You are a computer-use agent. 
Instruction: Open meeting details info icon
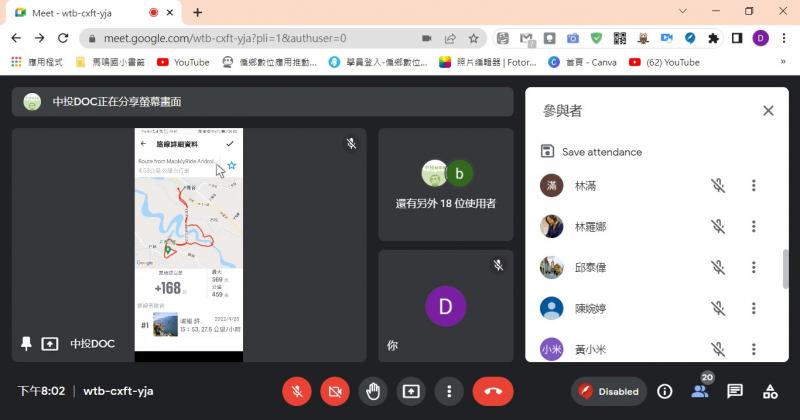664,391
